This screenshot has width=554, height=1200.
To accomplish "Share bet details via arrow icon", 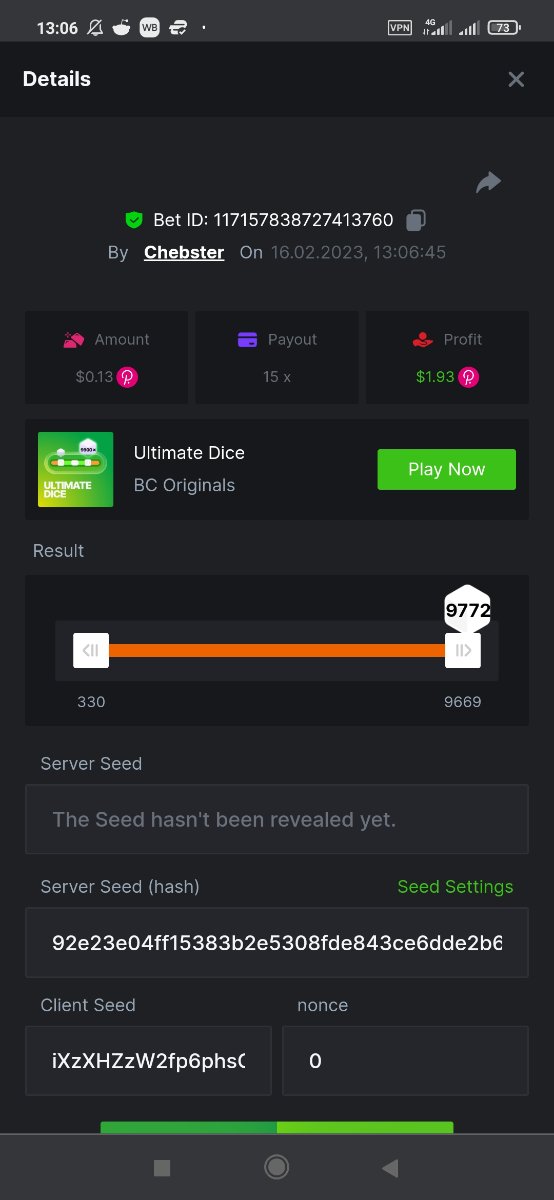I will click(488, 182).
